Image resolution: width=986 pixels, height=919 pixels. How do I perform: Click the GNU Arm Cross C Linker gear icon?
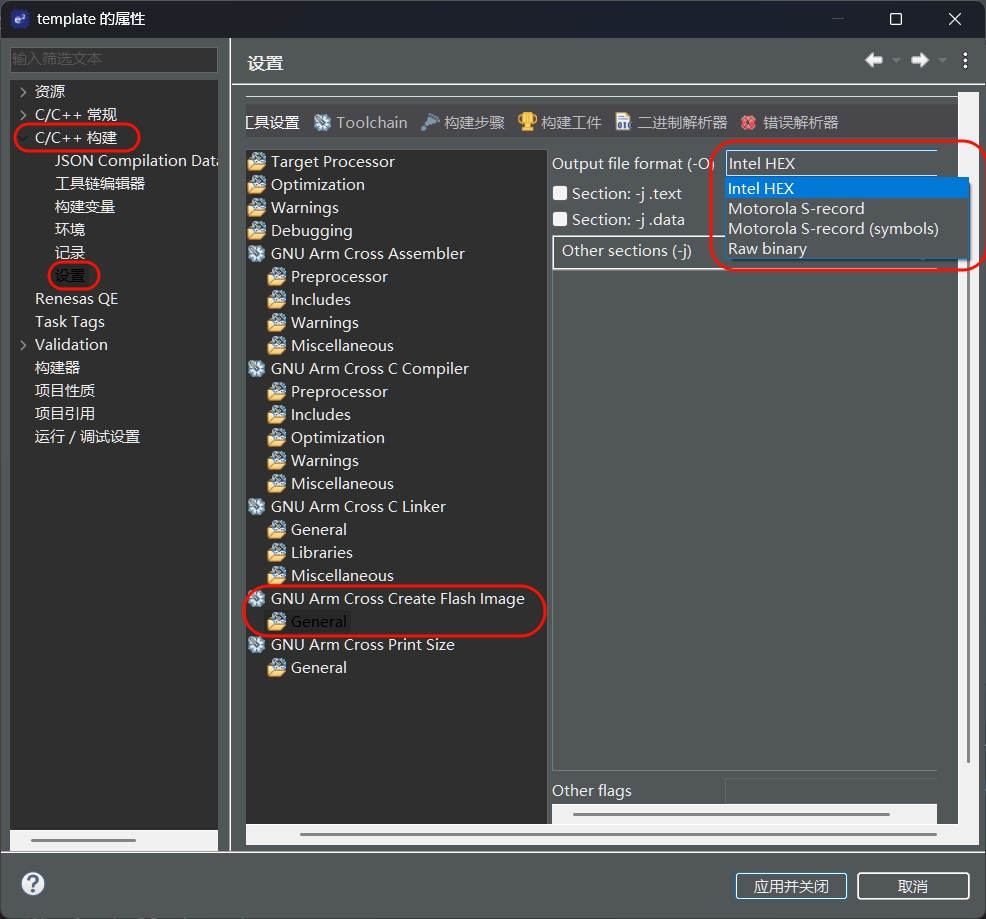(x=257, y=506)
